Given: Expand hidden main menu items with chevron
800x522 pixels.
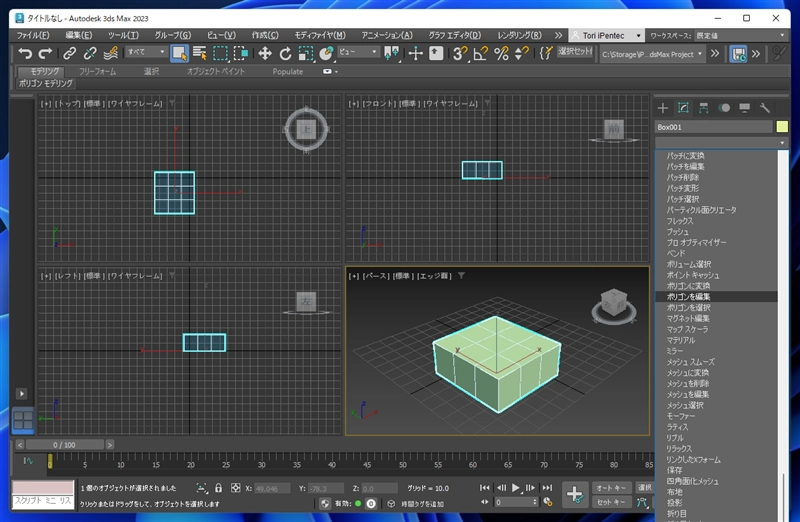Looking at the screenshot, I should [x=559, y=35].
